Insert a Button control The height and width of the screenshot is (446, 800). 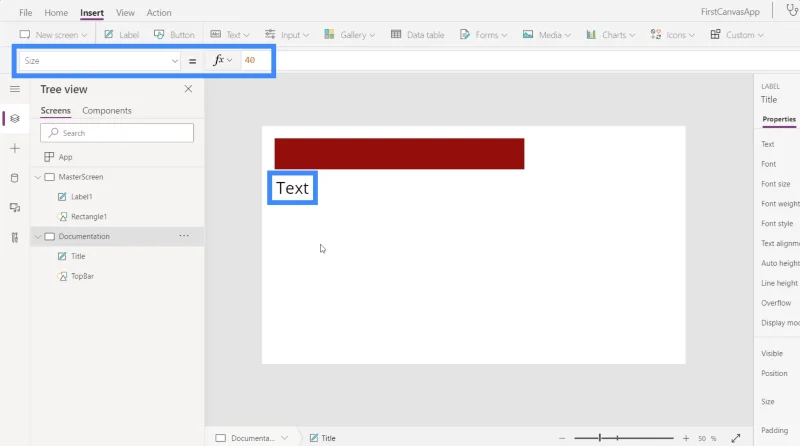[174, 35]
